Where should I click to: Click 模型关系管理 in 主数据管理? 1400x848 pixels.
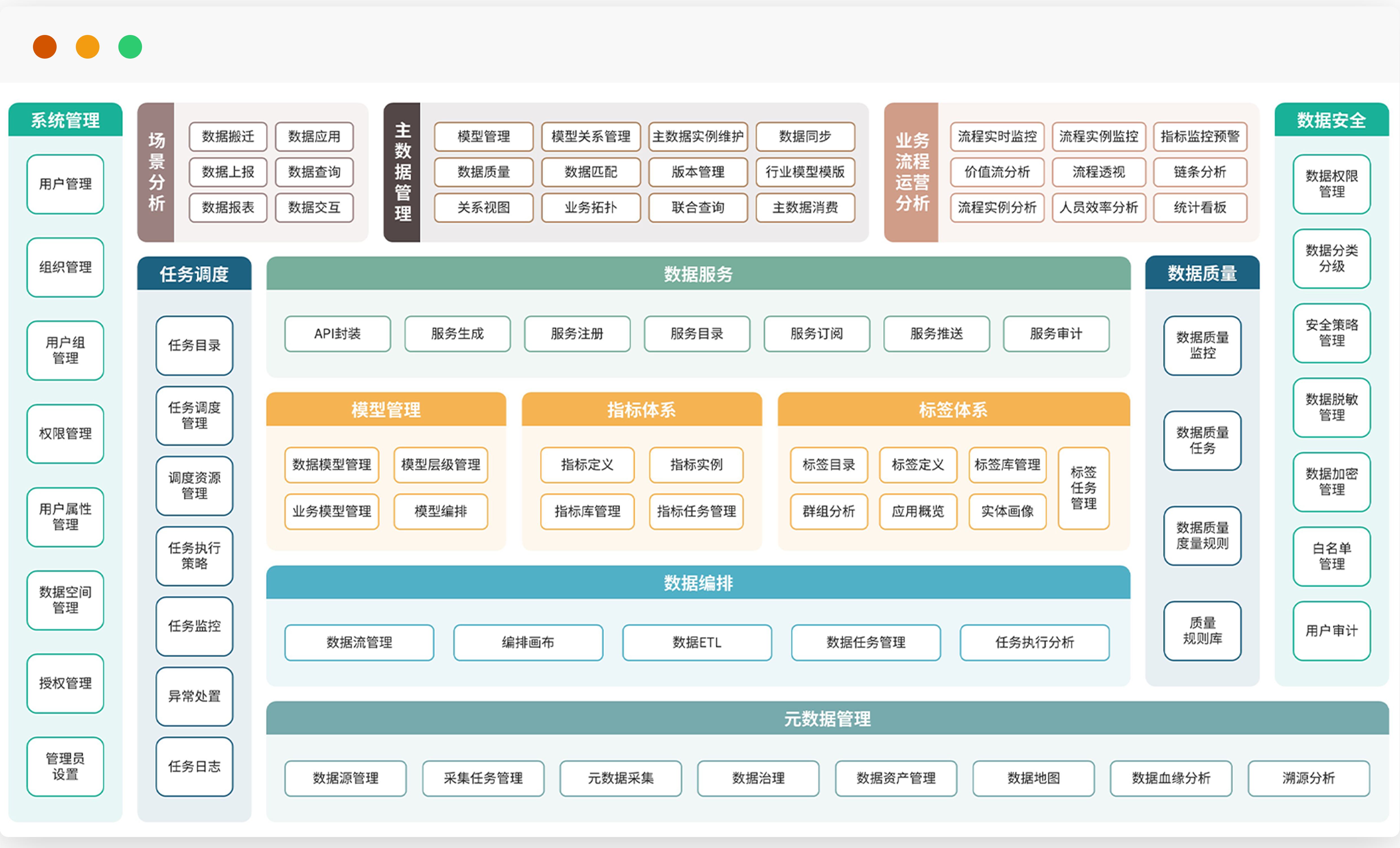click(591, 136)
